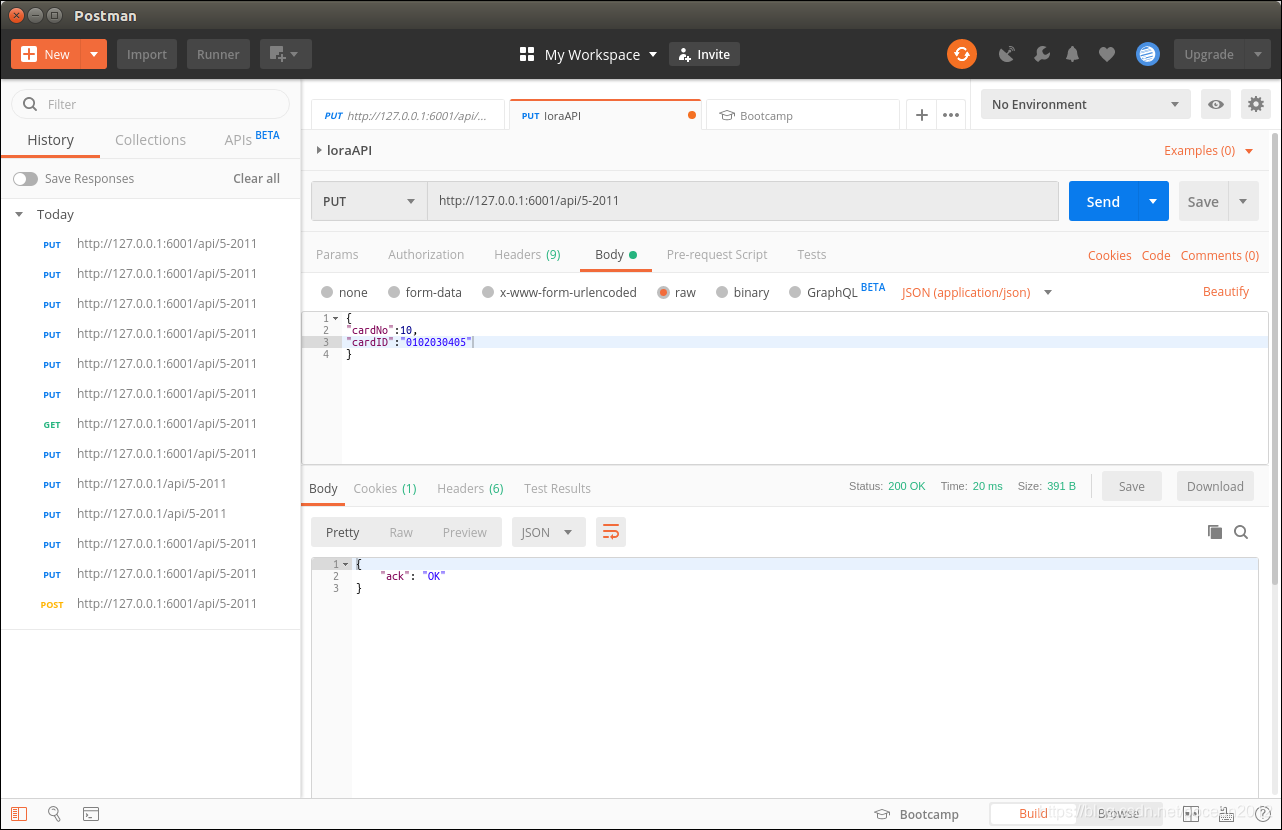This screenshot has height=830, width=1282.
Task: Open Postman Console icon in status bar
Action: click(90, 814)
